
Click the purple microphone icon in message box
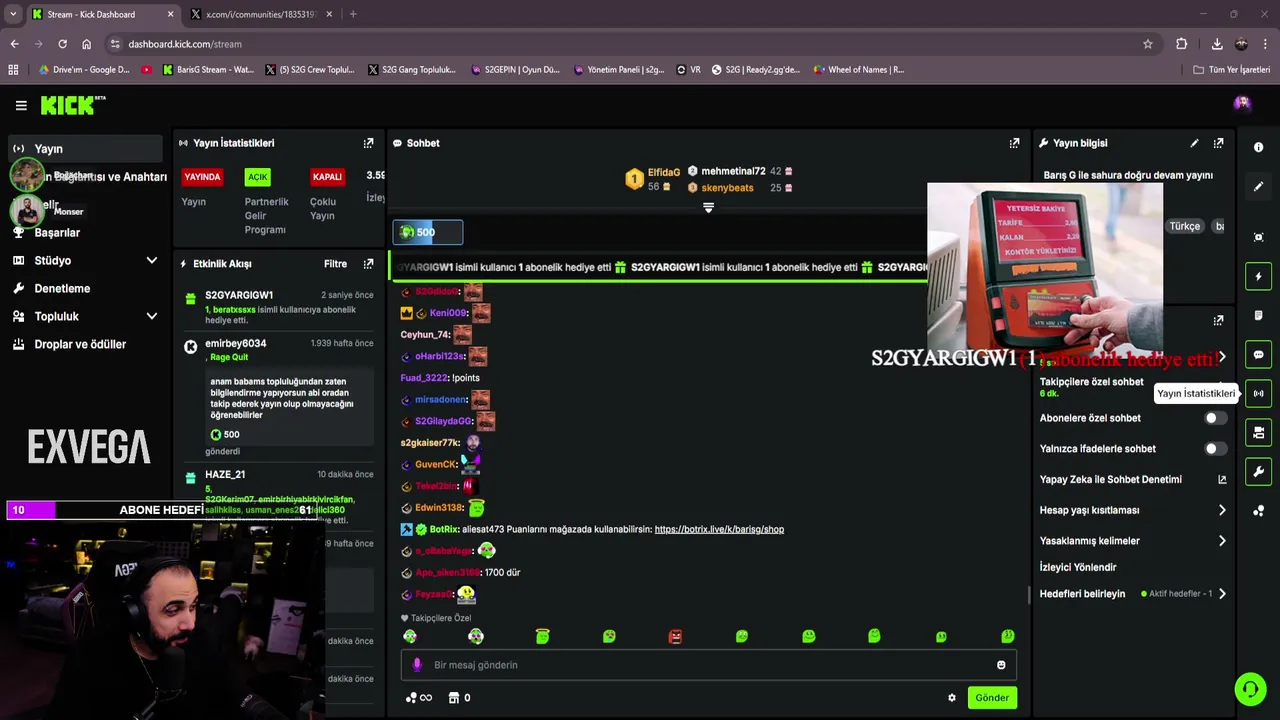point(418,665)
